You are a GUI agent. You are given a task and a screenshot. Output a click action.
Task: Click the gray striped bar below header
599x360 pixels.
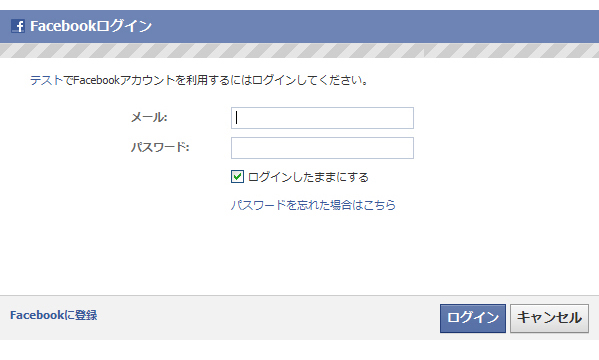[x=300, y=50]
